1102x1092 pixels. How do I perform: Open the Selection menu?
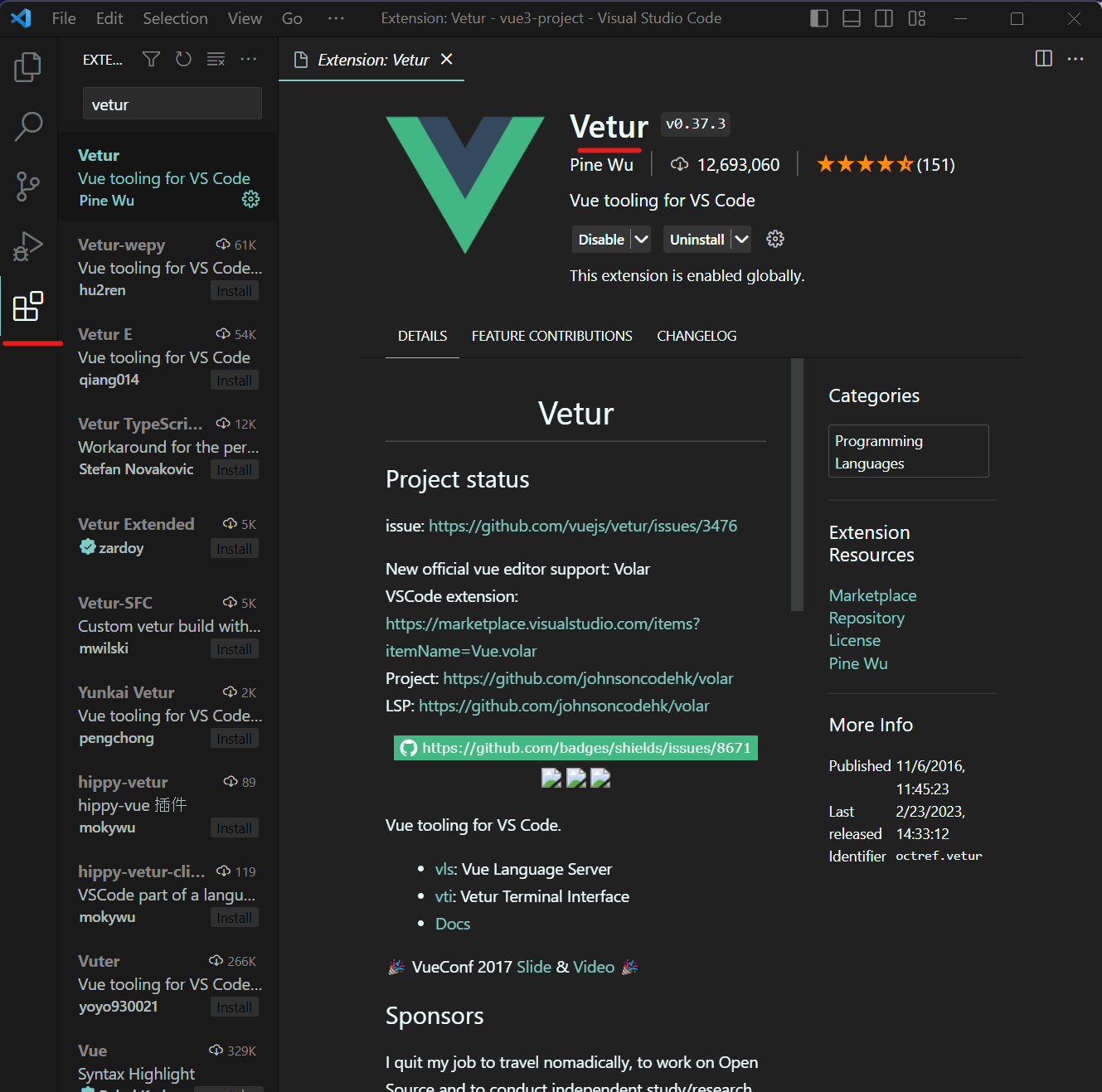175,18
